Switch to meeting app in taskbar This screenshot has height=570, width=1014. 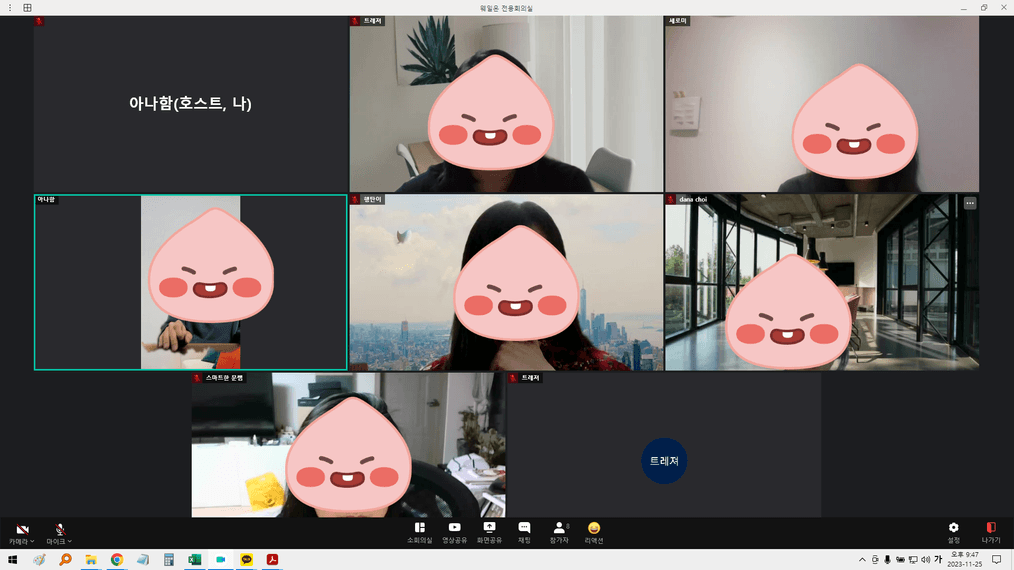(221, 560)
